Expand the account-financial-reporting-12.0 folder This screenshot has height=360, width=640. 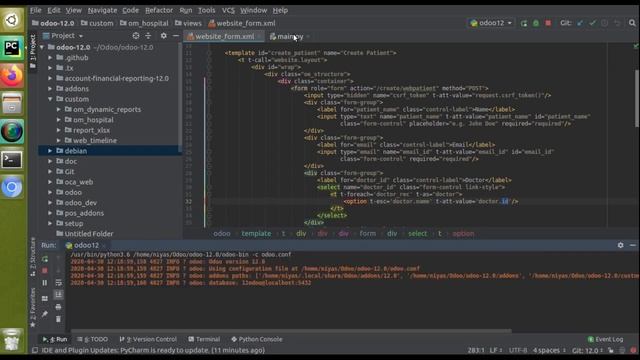(x=50, y=78)
